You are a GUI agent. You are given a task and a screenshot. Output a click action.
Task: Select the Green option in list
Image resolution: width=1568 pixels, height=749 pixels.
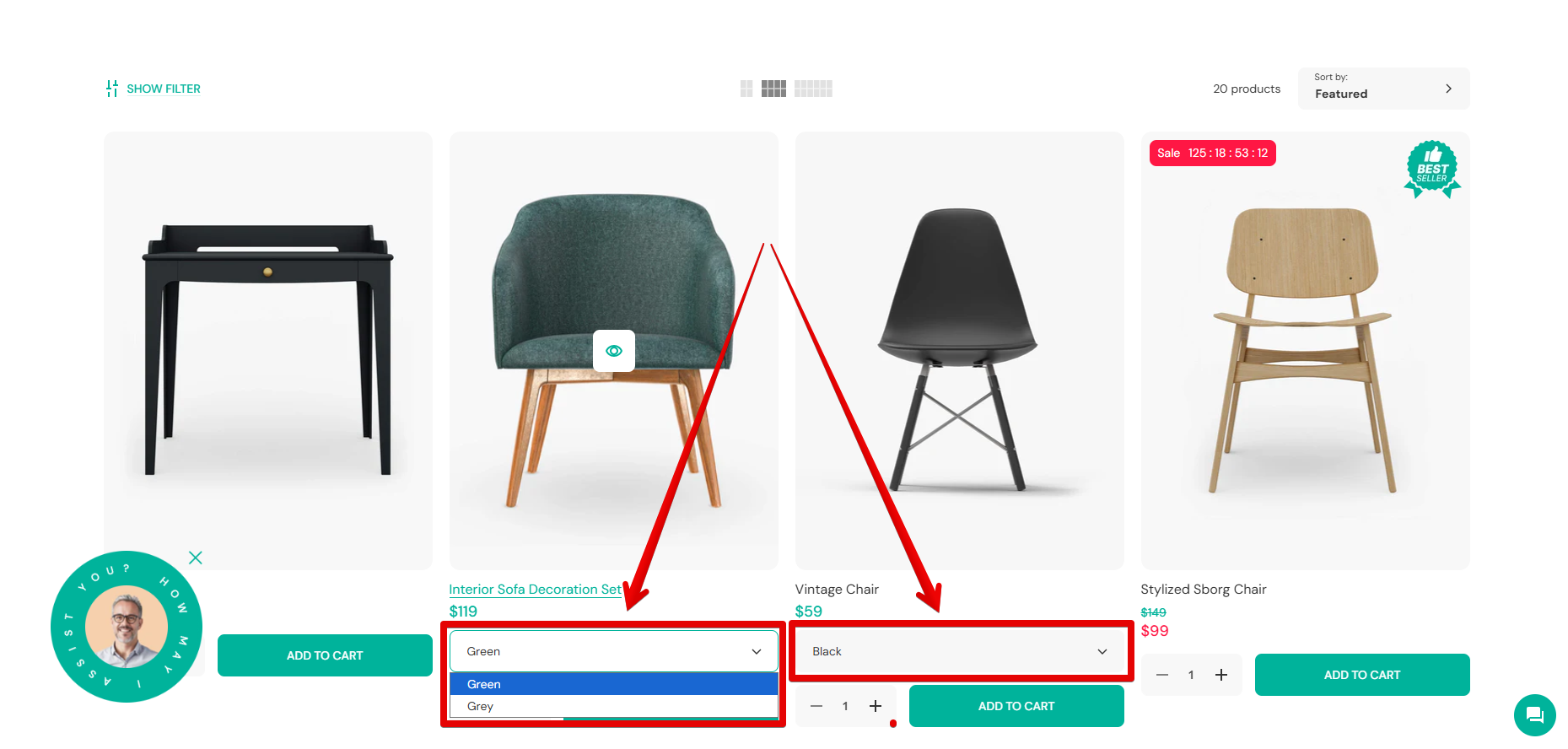point(614,684)
